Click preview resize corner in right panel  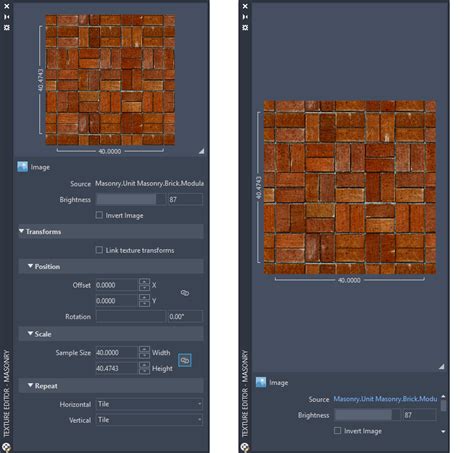[x=441, y=367]
